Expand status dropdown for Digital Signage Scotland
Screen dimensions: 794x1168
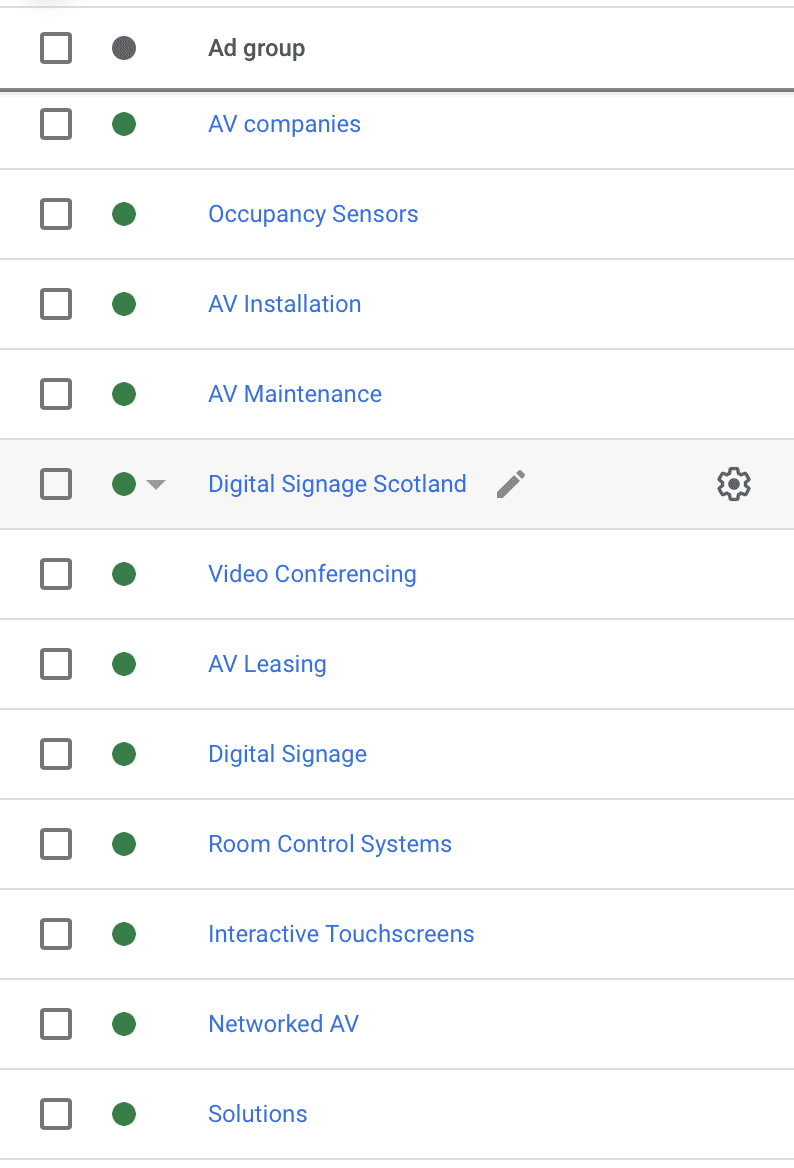(155, 485)
